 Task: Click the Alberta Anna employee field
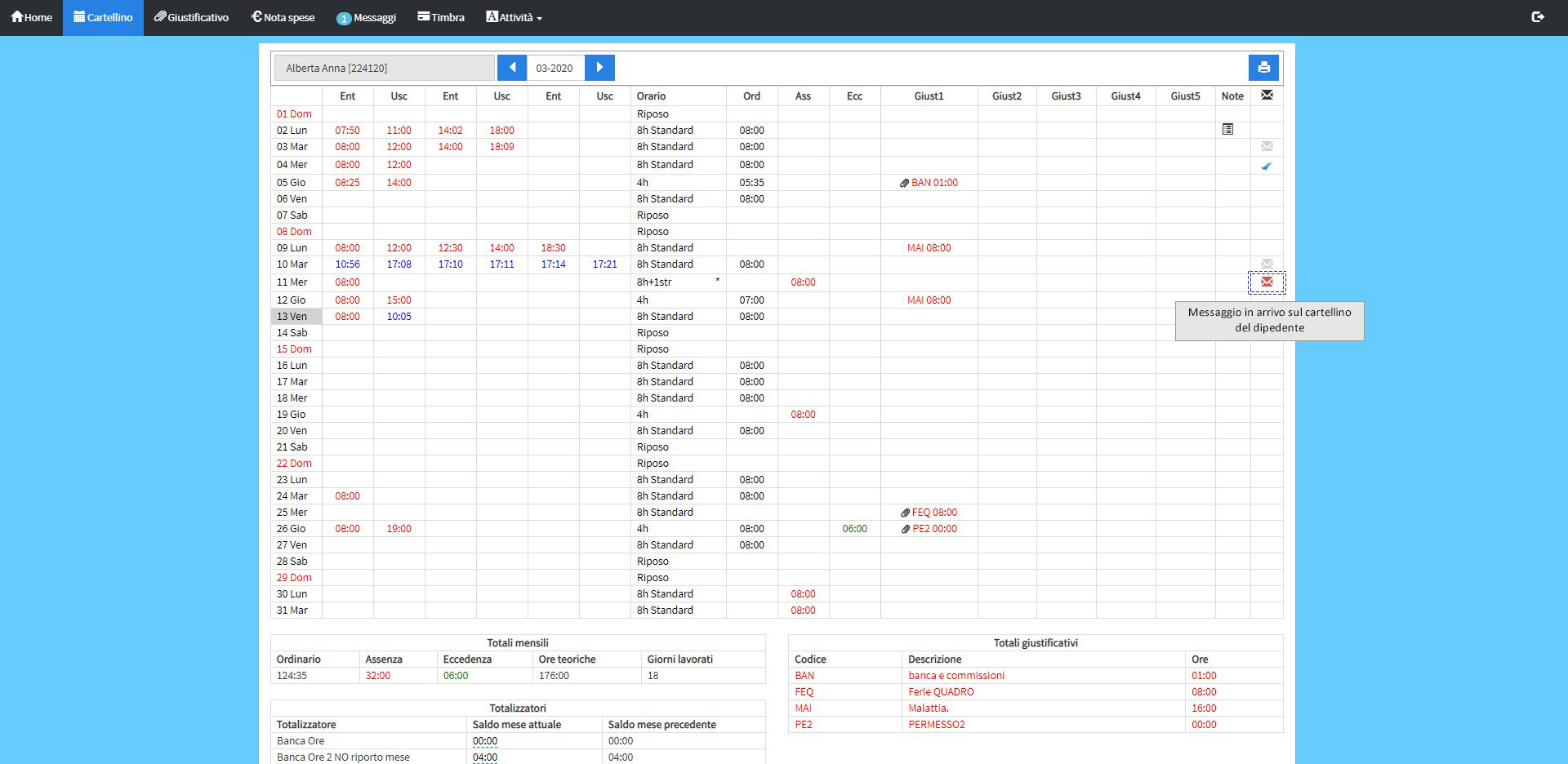384,68
